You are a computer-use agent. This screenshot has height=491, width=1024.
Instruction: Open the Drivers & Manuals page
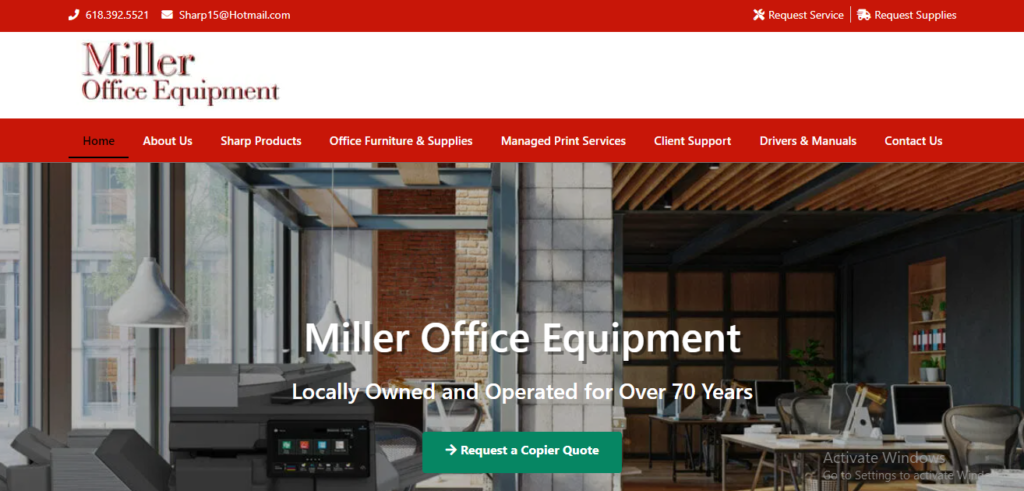(808, 141)
